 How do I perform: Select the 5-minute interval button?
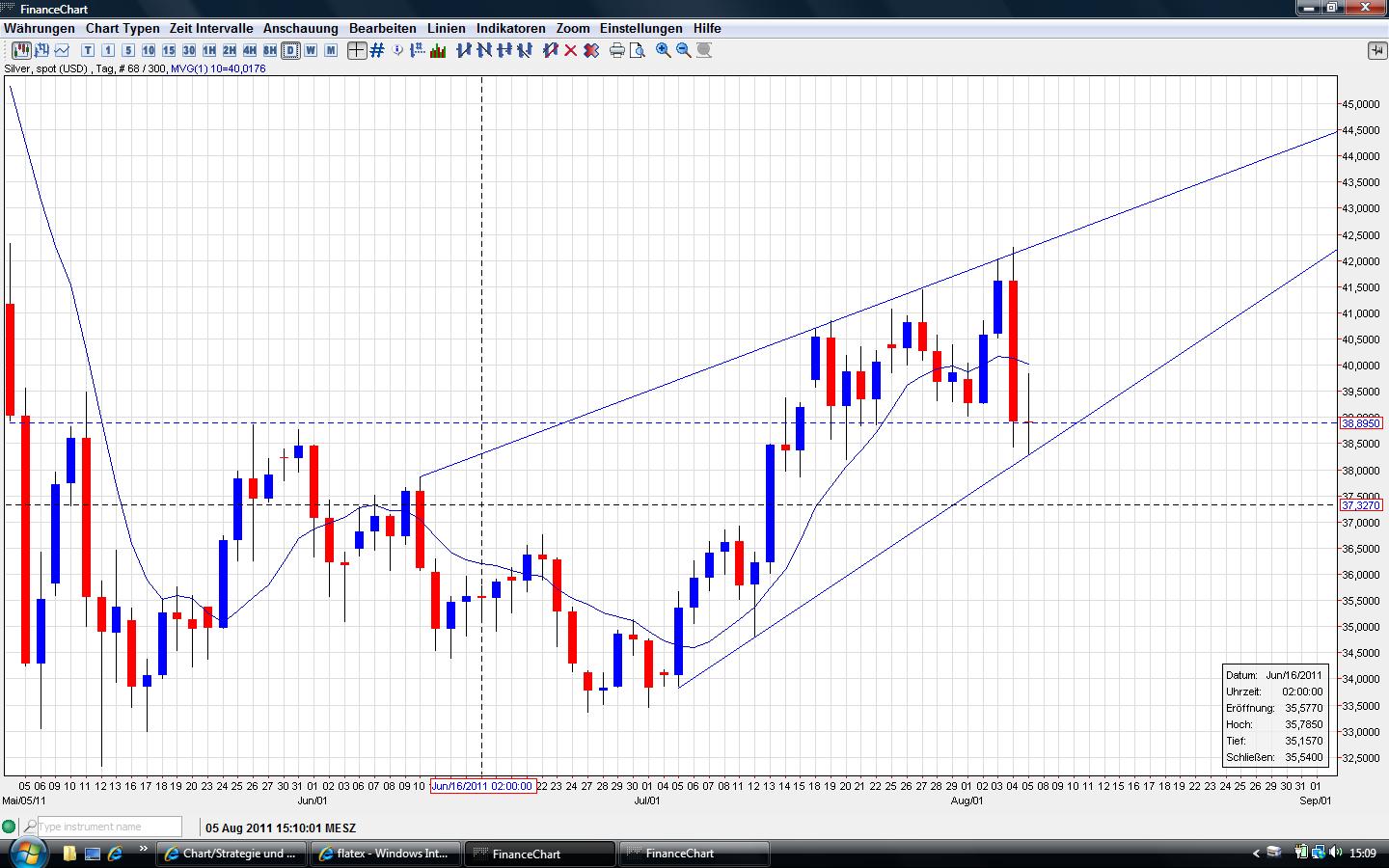click(128, 50)
